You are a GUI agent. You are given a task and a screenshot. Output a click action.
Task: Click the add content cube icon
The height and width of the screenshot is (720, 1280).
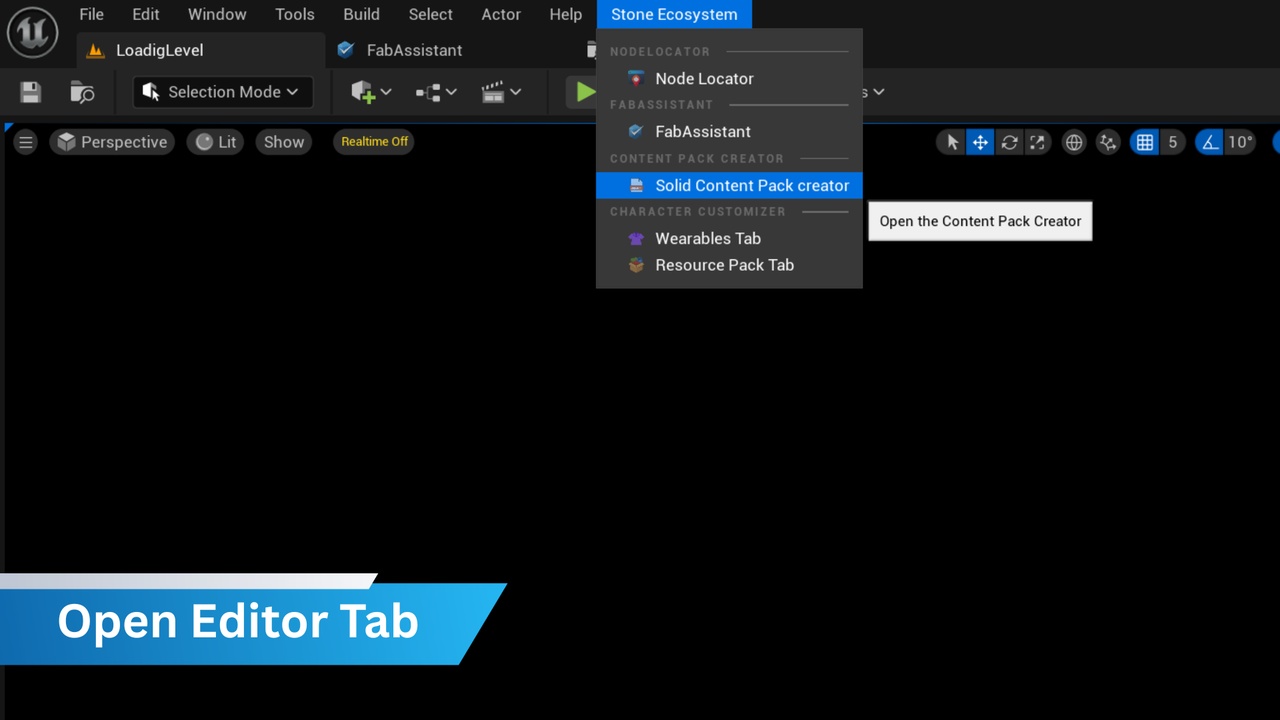point(362,92)
